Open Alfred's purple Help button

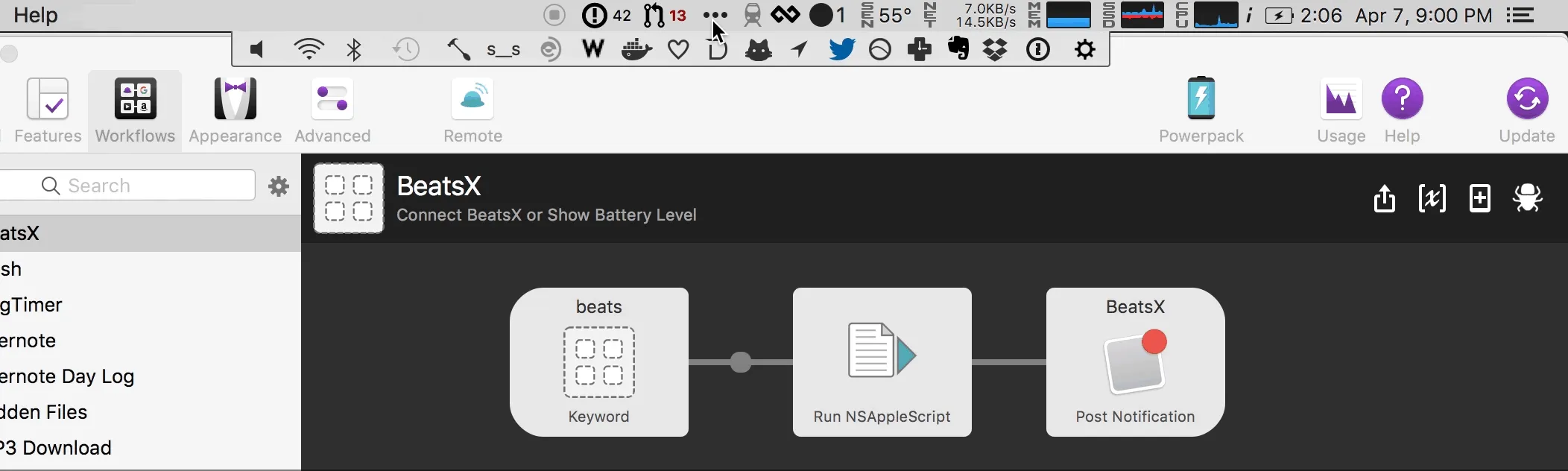click(x=1402, y=111)
